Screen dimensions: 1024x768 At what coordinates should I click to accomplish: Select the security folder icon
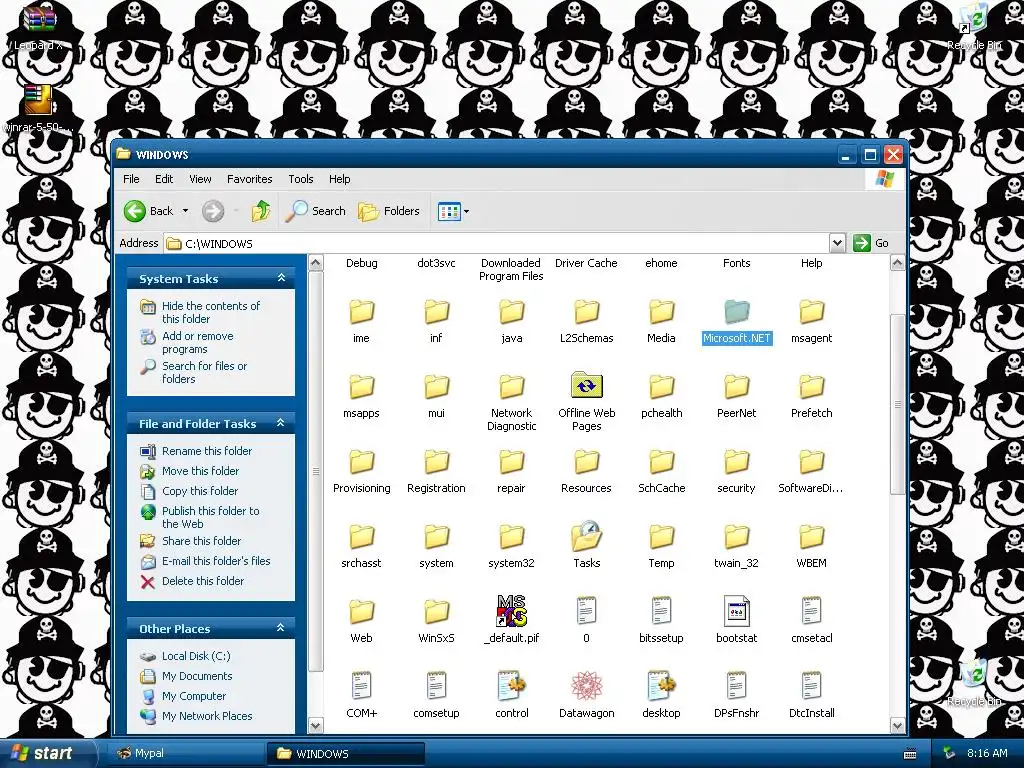tap(737, 462)
